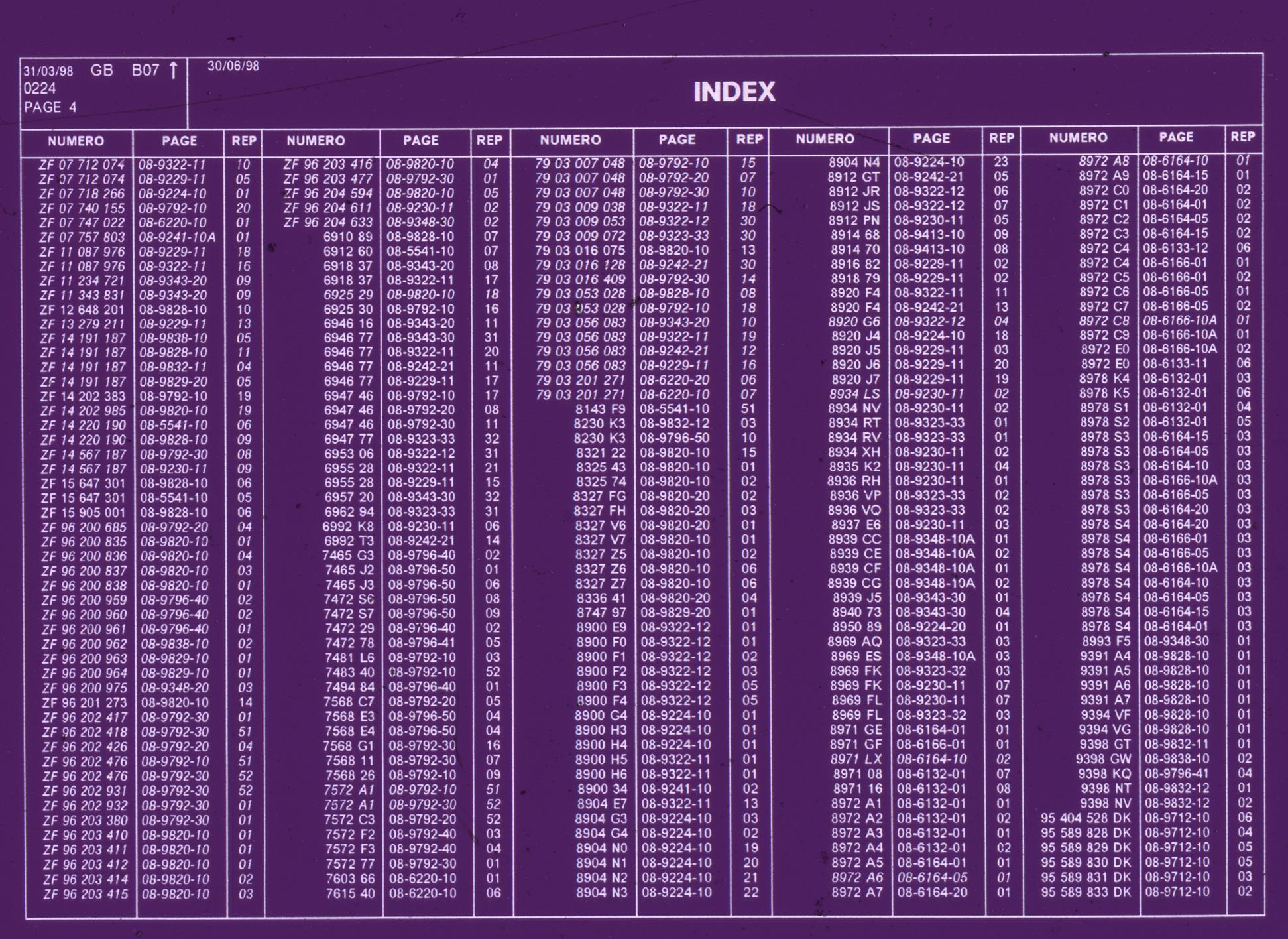
Task: Select entry 95 404 528 DK
Action: pos(1086,818)
